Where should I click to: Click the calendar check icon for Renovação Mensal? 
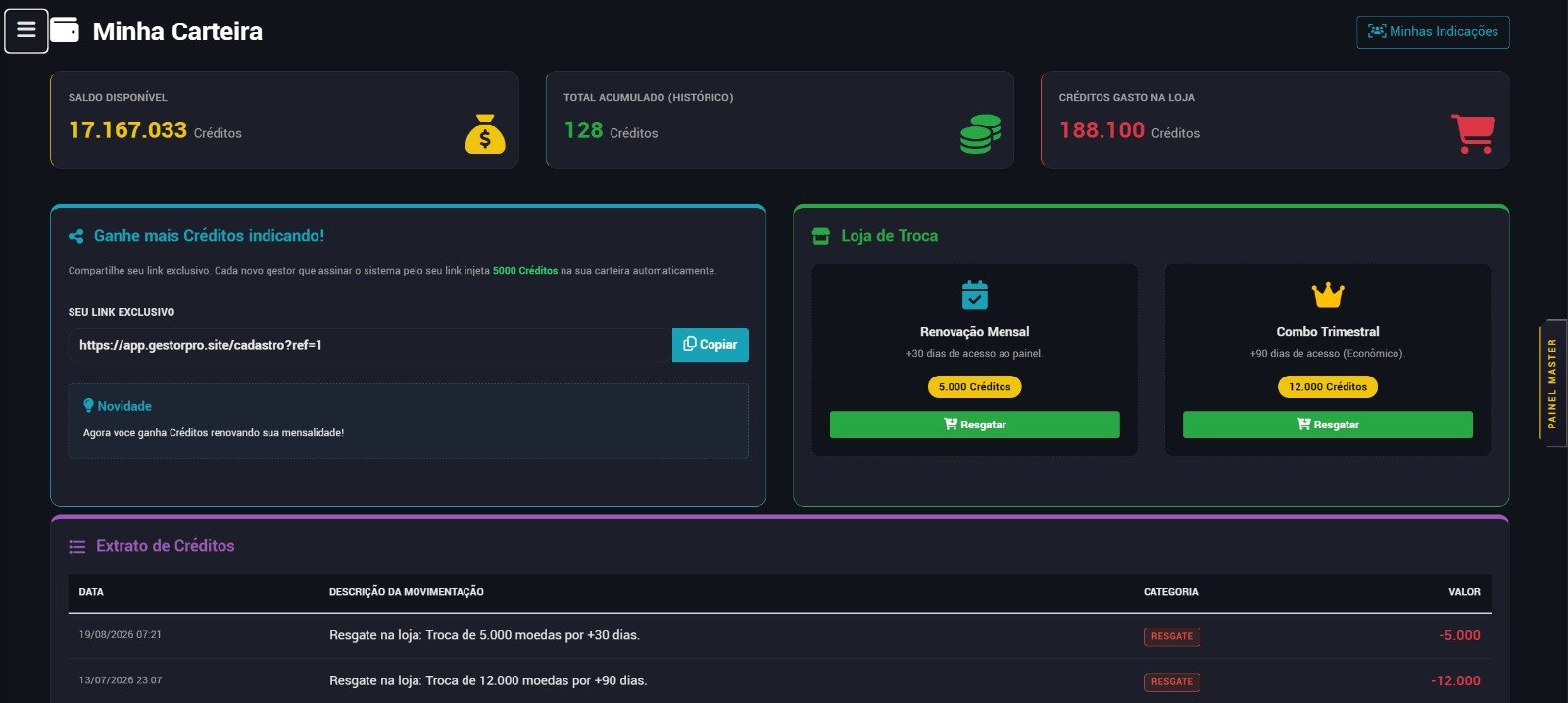[x=974, y=295]
